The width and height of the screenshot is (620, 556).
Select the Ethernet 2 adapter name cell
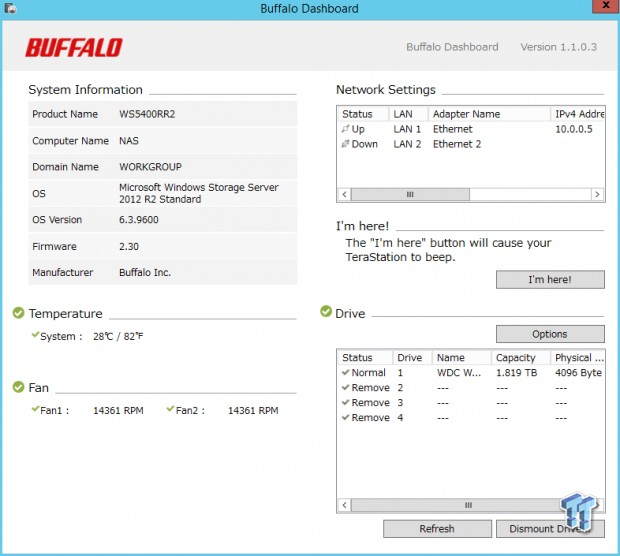click(457, 144)
